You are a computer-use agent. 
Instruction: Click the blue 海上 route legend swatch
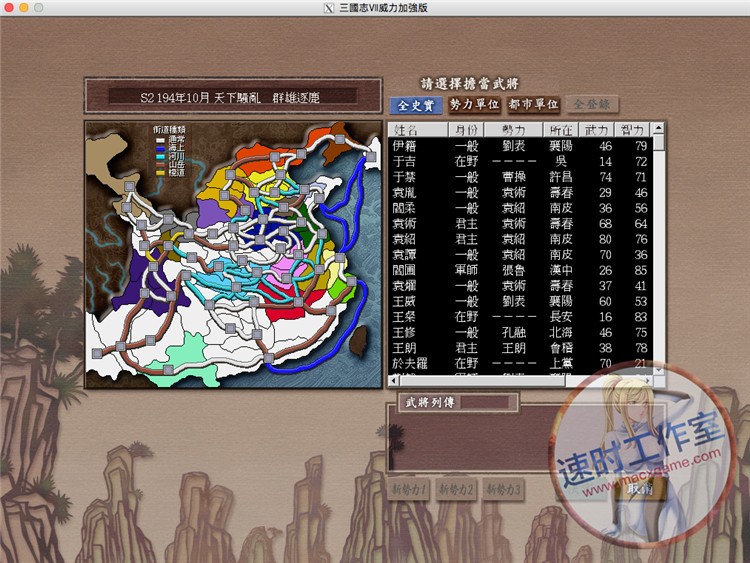tap(160, 148)
